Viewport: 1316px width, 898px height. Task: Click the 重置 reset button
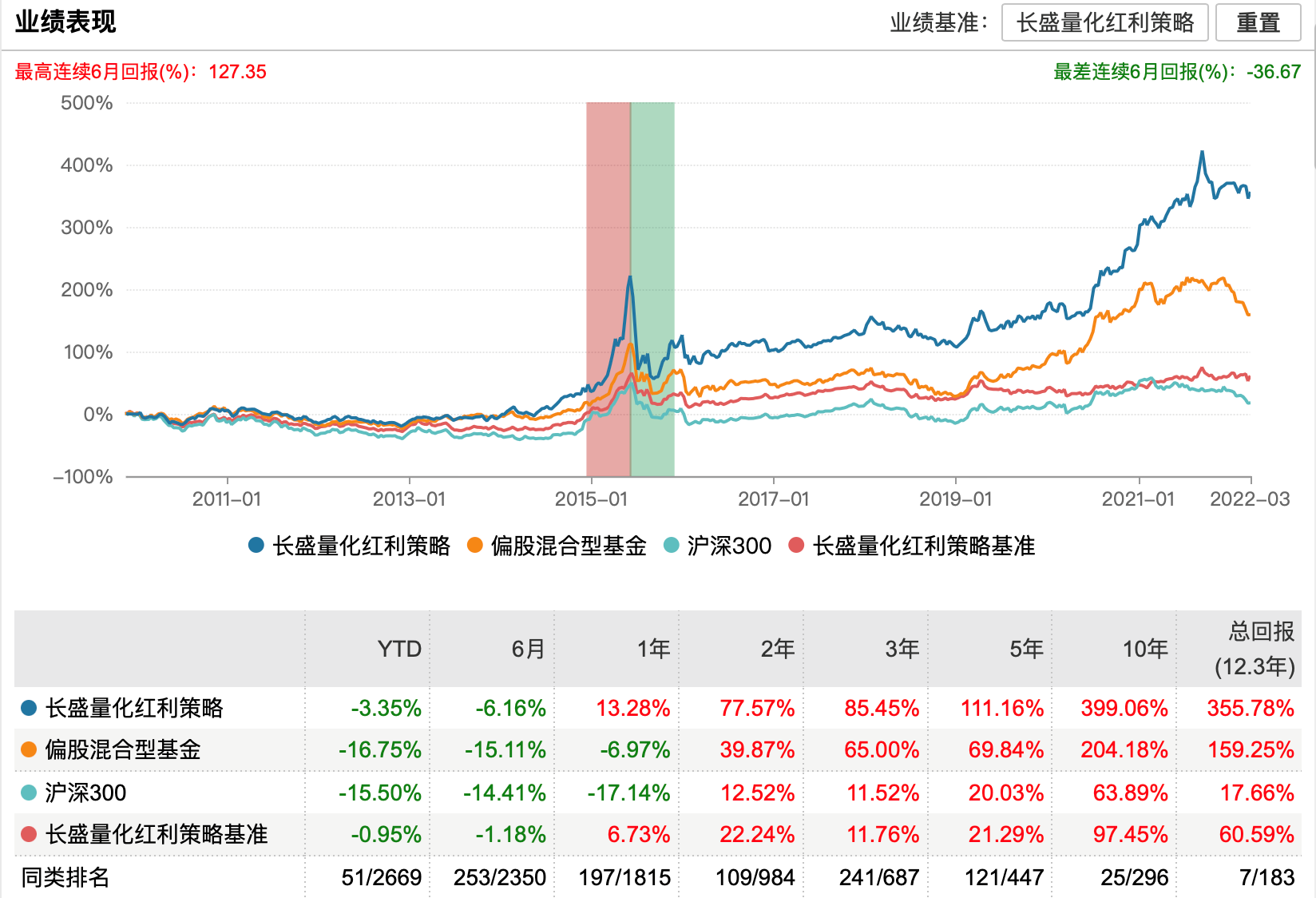pos(1258,22)
